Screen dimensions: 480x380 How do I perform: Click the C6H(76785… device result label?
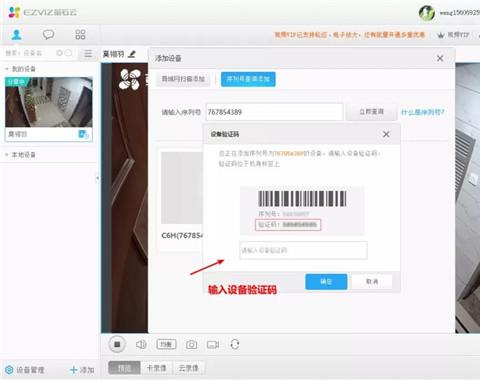pos(182,235)
